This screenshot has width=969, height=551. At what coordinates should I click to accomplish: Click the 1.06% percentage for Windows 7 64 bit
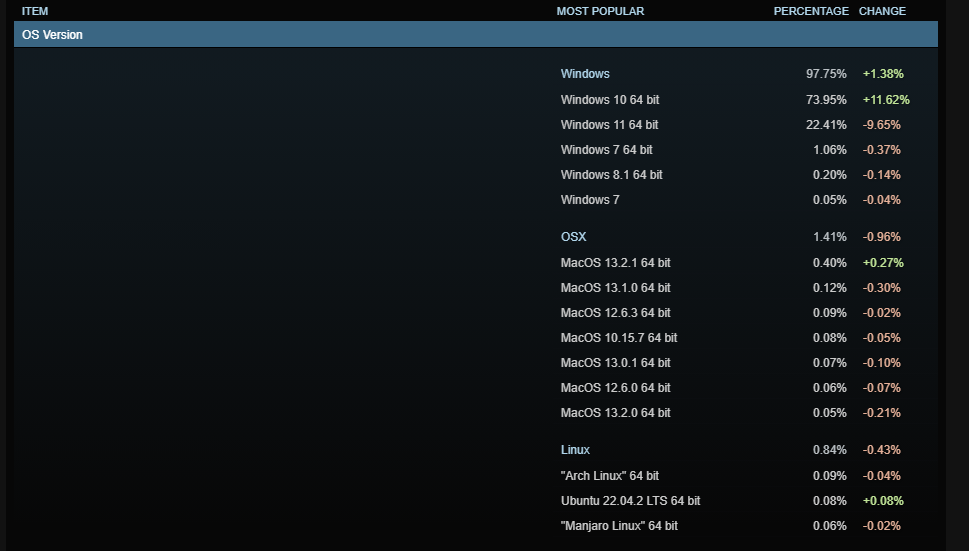[x=830, y=149]
